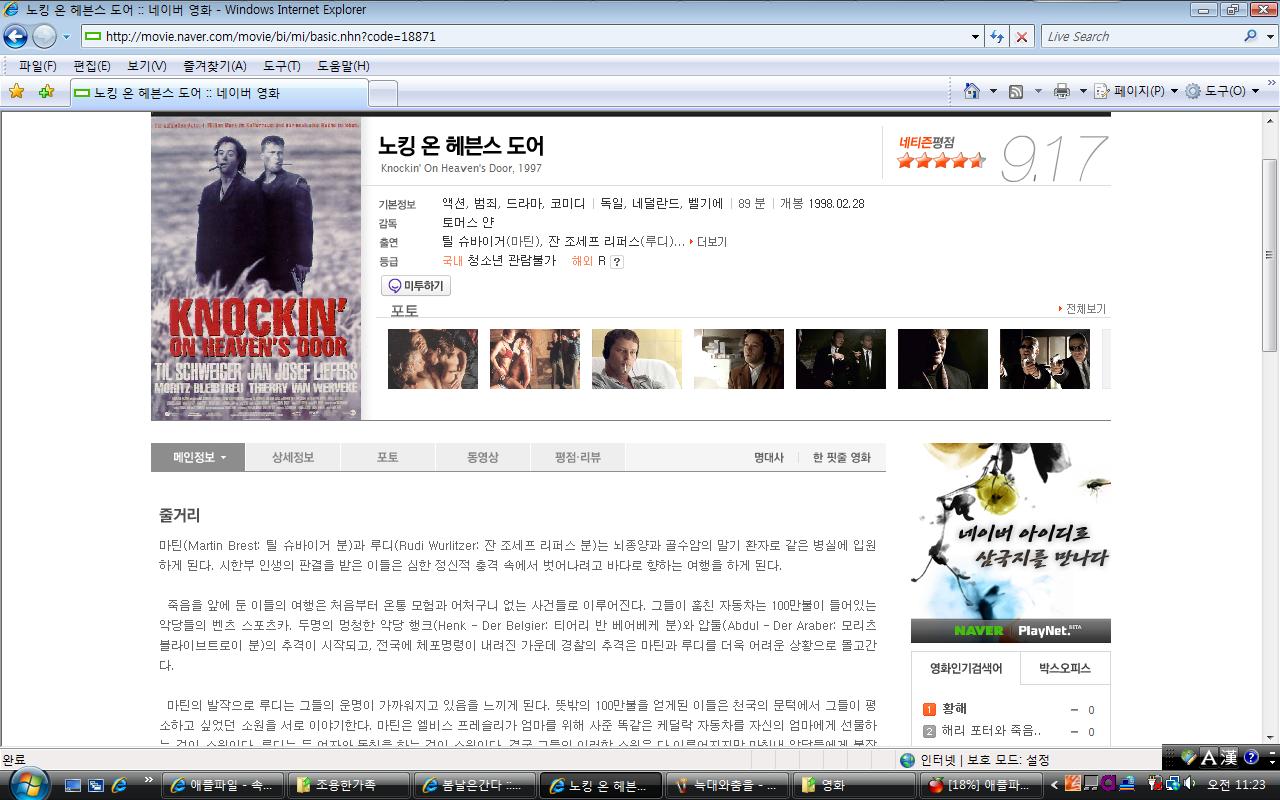This screenshot has width=1280, height=800.
Task: Click the Home page icon
Action: pyautogui.click(x=971, y=91)
